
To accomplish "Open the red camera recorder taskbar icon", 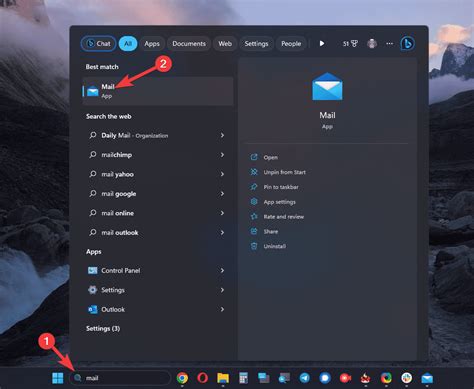I will [x=345, y=378].
